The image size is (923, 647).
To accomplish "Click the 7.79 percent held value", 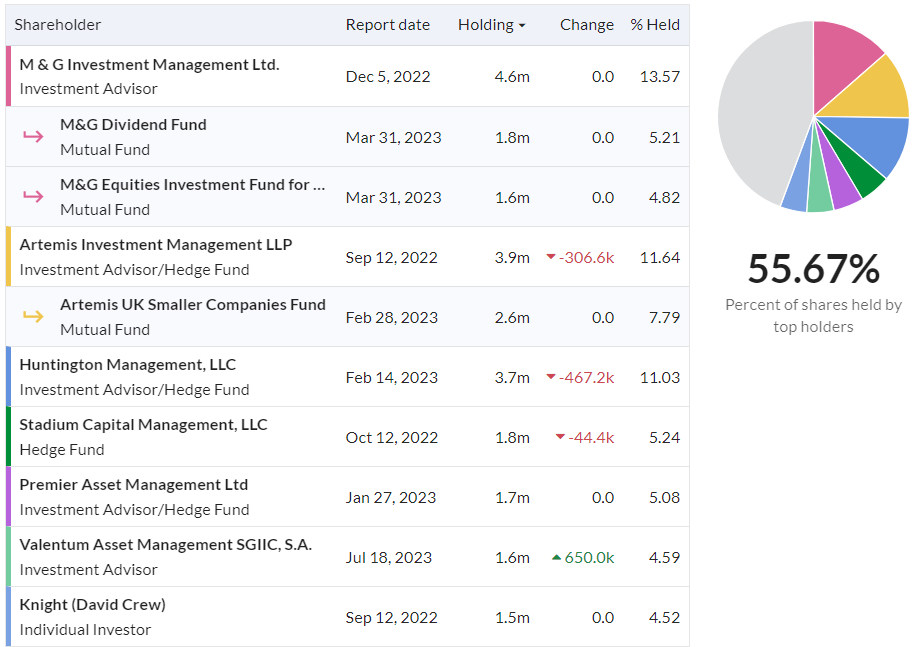I will pyautogui.click(x=664, y=317).
